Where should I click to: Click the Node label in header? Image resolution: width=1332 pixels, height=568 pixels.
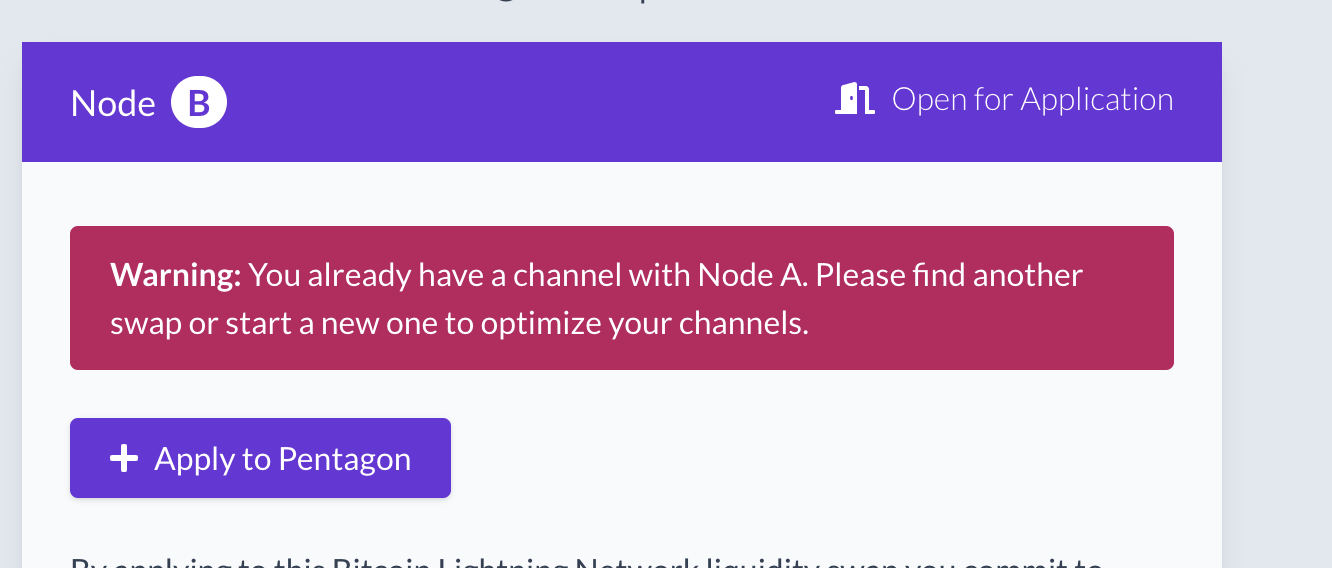(x=113, y=103)
